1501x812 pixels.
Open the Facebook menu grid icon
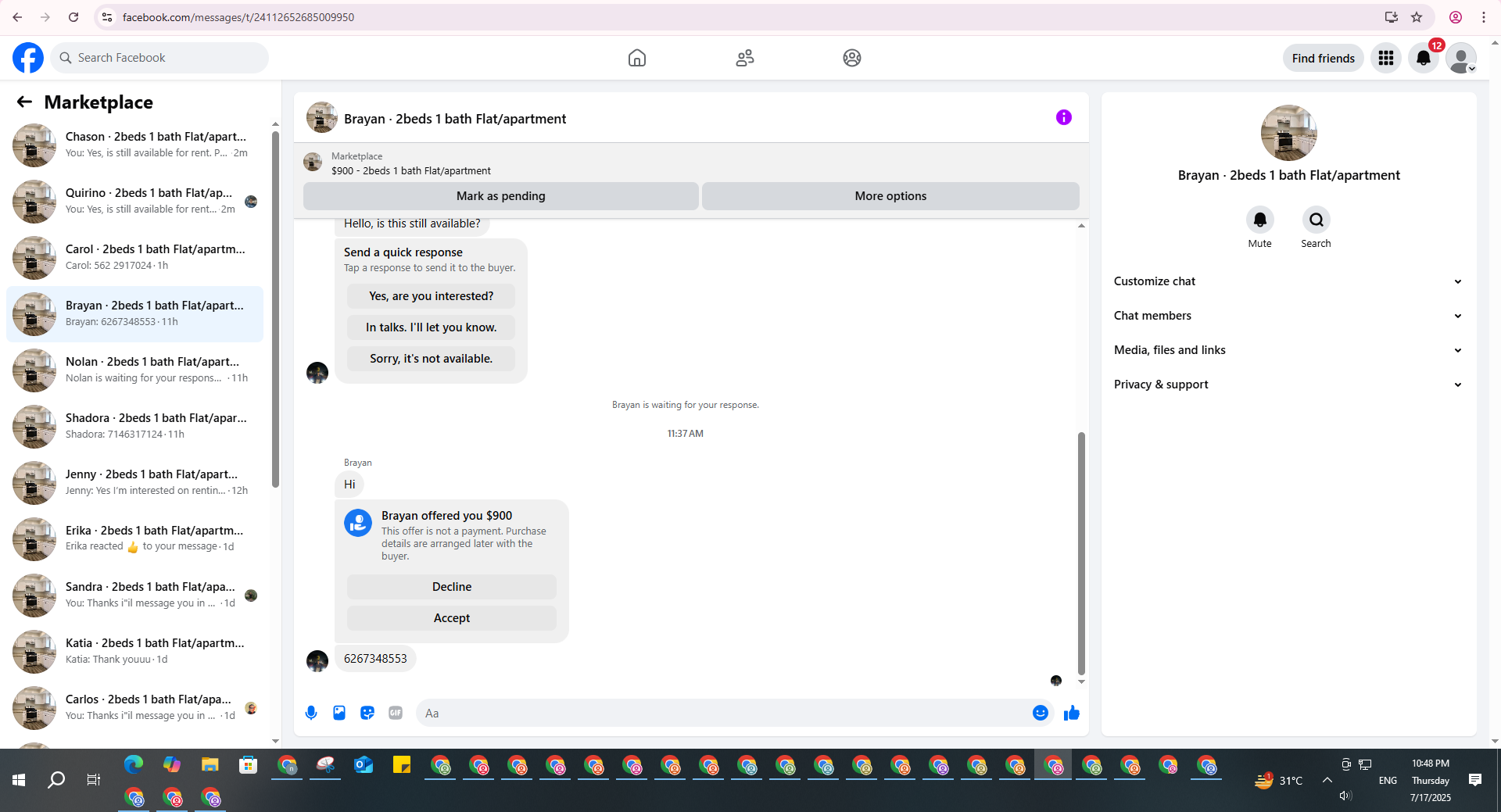(x=1386, y=58)
